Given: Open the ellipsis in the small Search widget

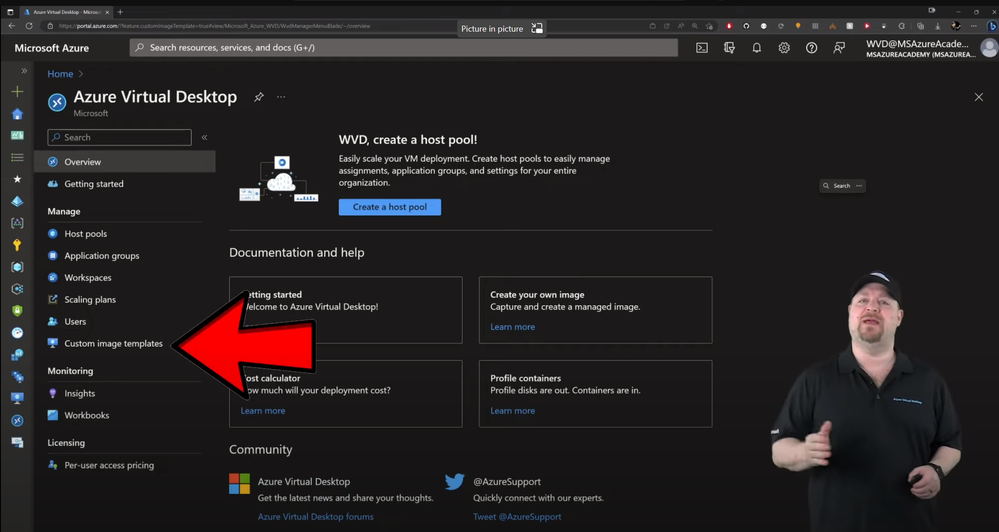Looking at the screenshot, I should point(859,186).
